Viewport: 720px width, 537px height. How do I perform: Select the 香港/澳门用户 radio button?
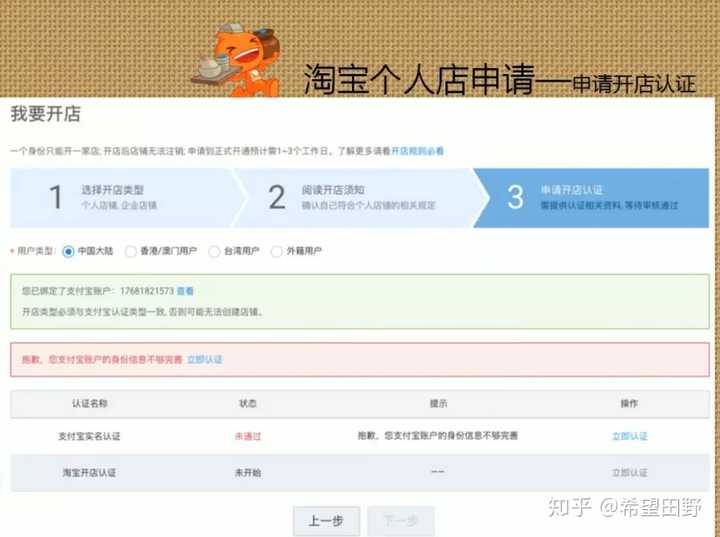[130, 251]
